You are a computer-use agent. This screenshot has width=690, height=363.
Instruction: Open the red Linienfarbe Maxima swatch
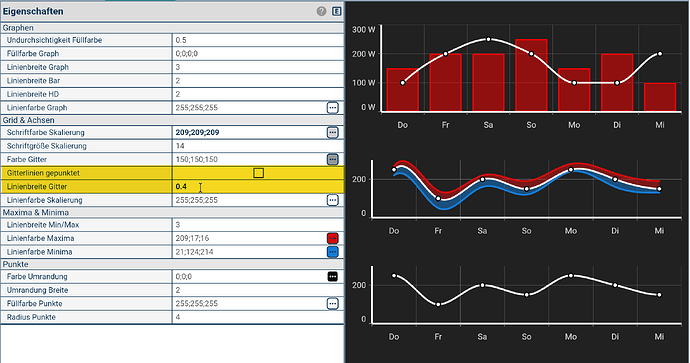[x=333, y=238]
